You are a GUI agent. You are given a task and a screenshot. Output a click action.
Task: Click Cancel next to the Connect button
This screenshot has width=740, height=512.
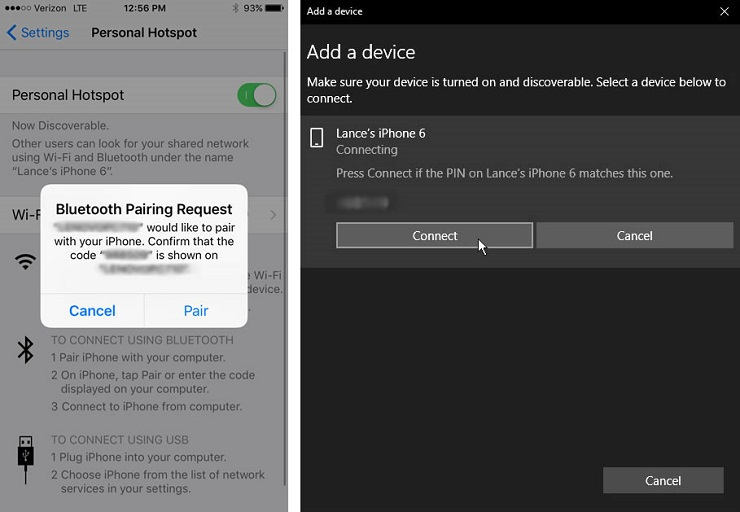(x=634, y=235)
